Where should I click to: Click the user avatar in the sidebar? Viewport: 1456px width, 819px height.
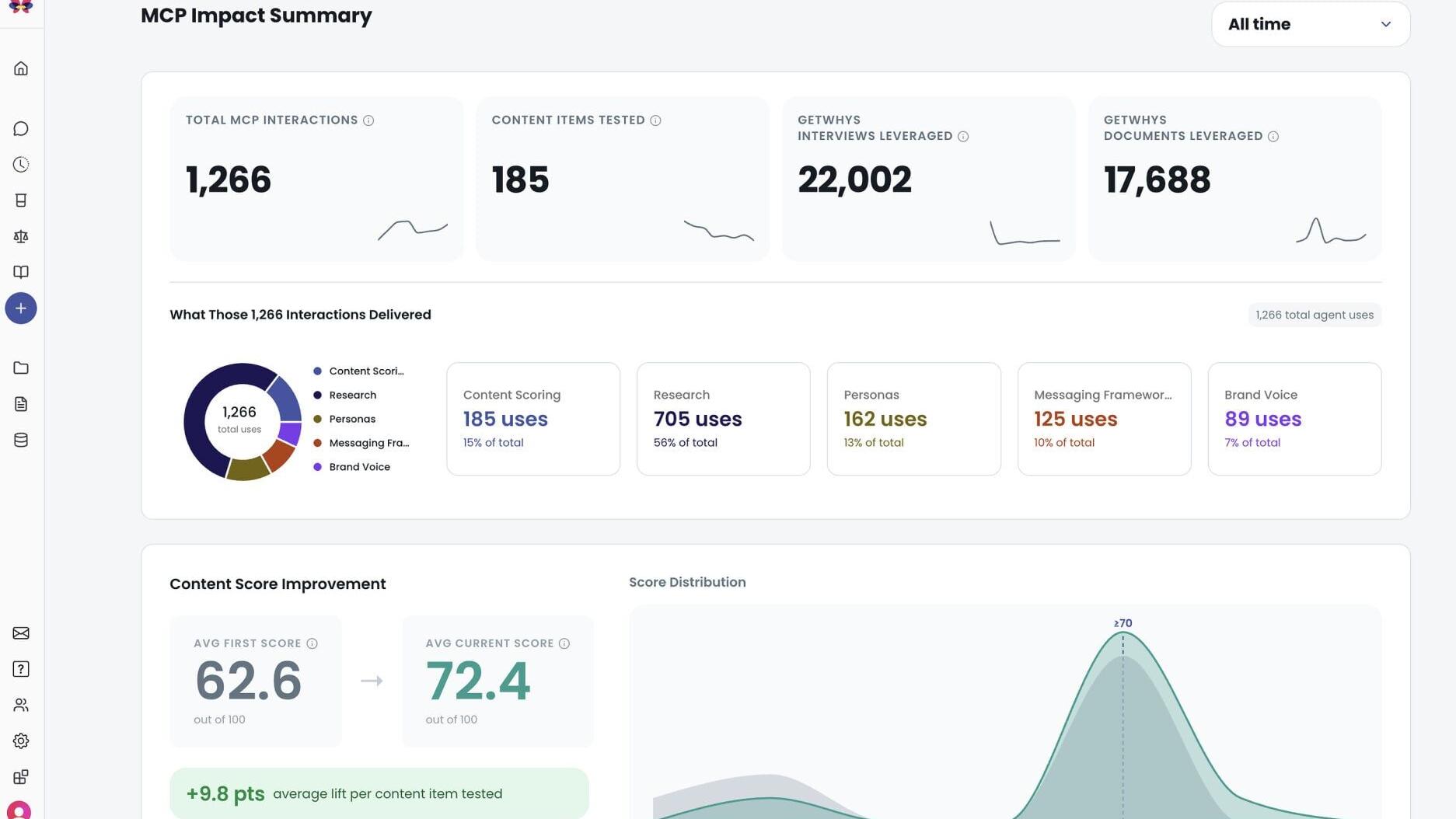[x=19, y=810]
